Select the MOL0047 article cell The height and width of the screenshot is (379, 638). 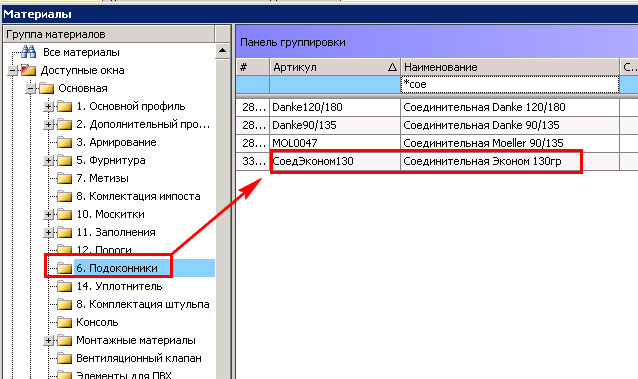pyautogui.click(x=334, y=143)
